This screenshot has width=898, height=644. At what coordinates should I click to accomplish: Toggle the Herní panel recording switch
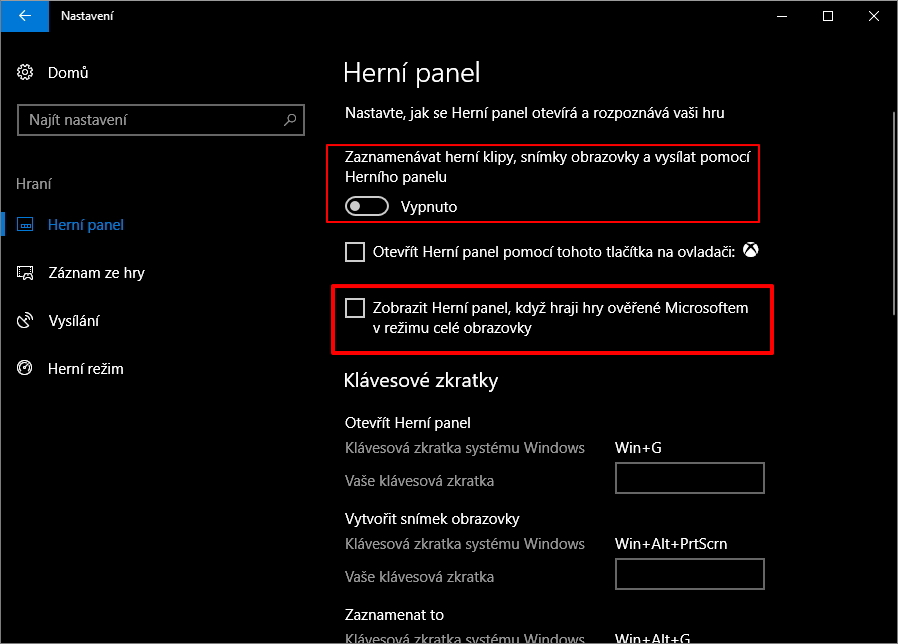pyautogui.click(x=366, y=207)
